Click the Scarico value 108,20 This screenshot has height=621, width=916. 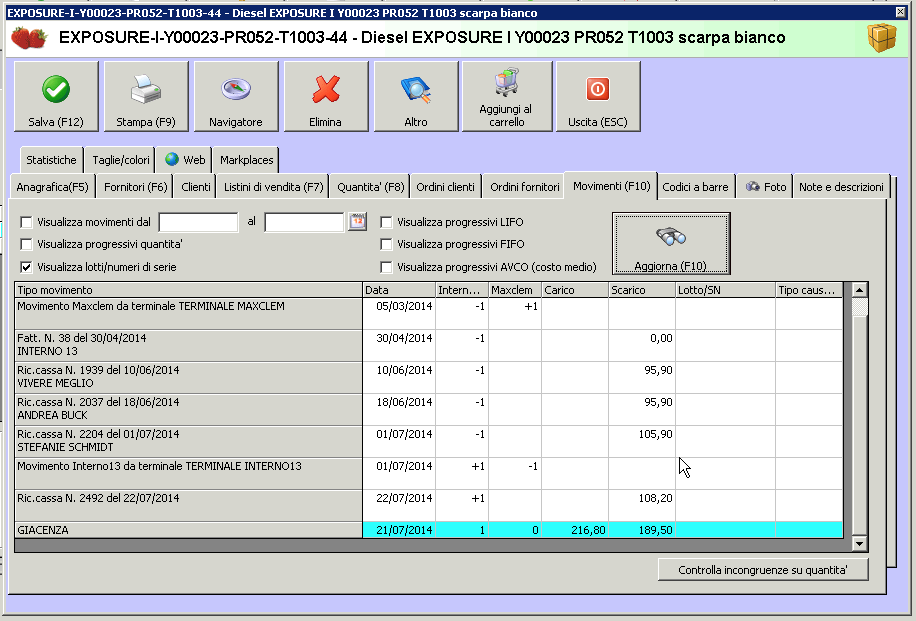642,506
